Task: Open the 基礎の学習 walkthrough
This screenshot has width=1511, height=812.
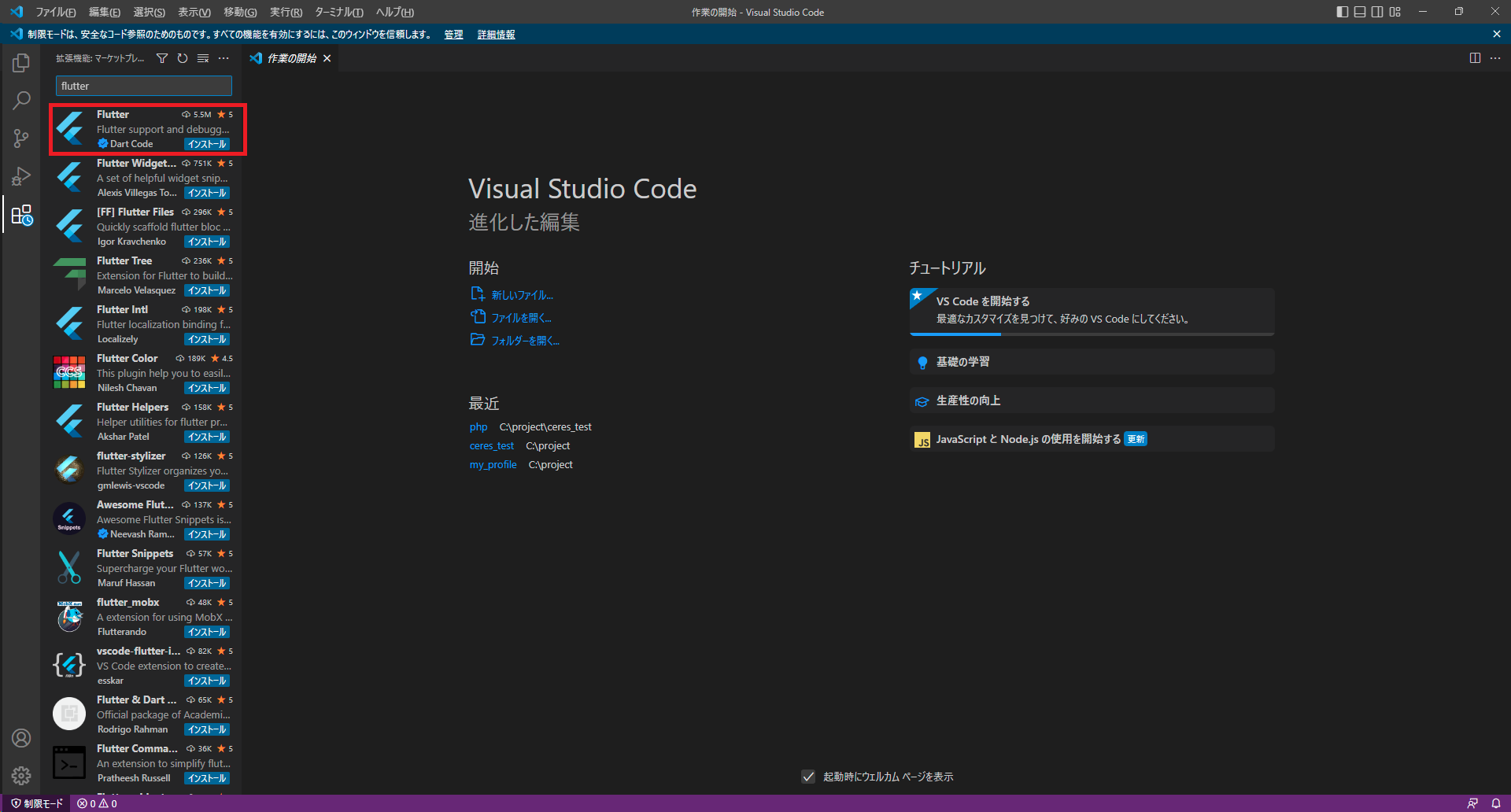Action: pyautogui.click(x=1092, y=362)
